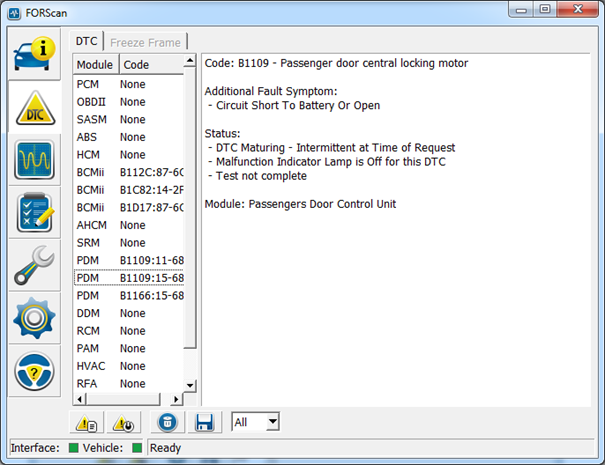
Task: Open the All filter dropdown
Action: (x=256, y=422)
